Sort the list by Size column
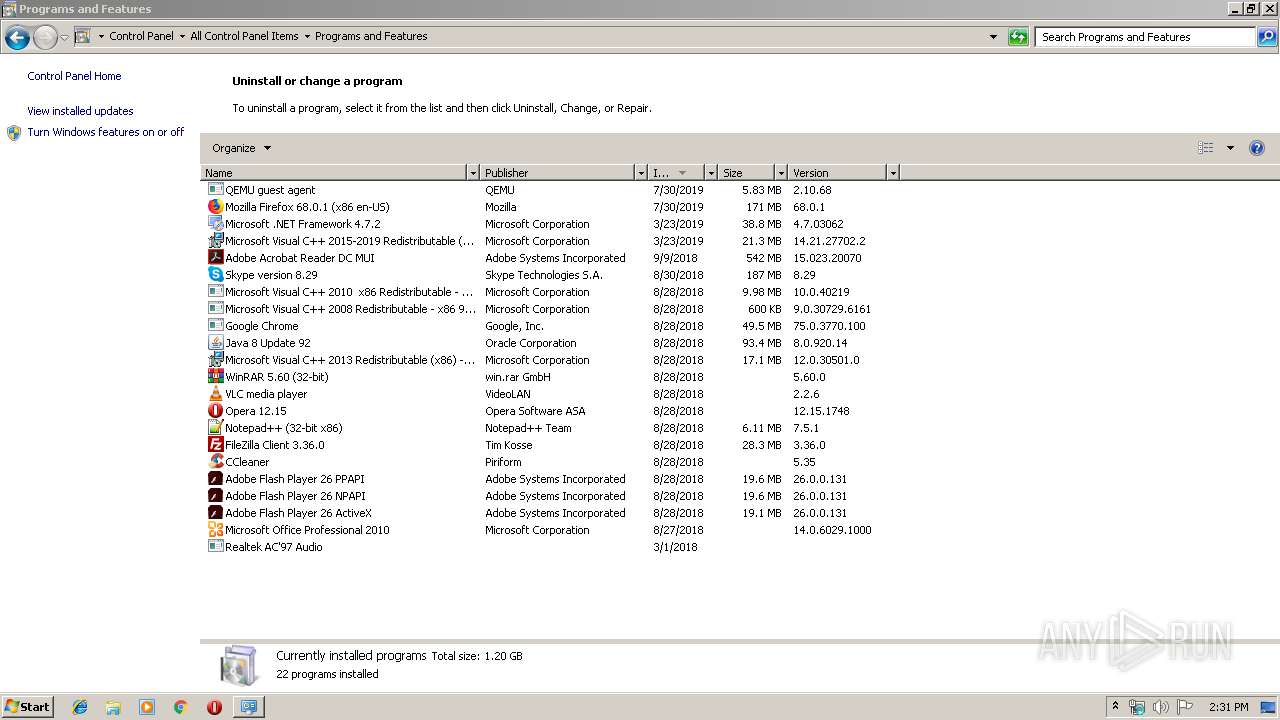 [x=746, y=173]
